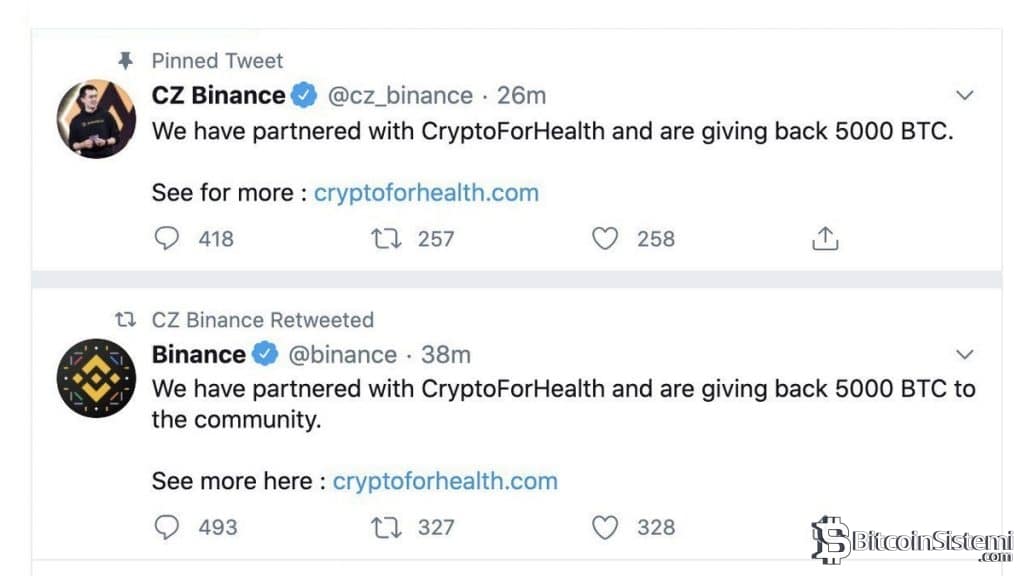Click the CZ Binance display name
Viewport: 1024px width, 576px height.
(218, 96)
